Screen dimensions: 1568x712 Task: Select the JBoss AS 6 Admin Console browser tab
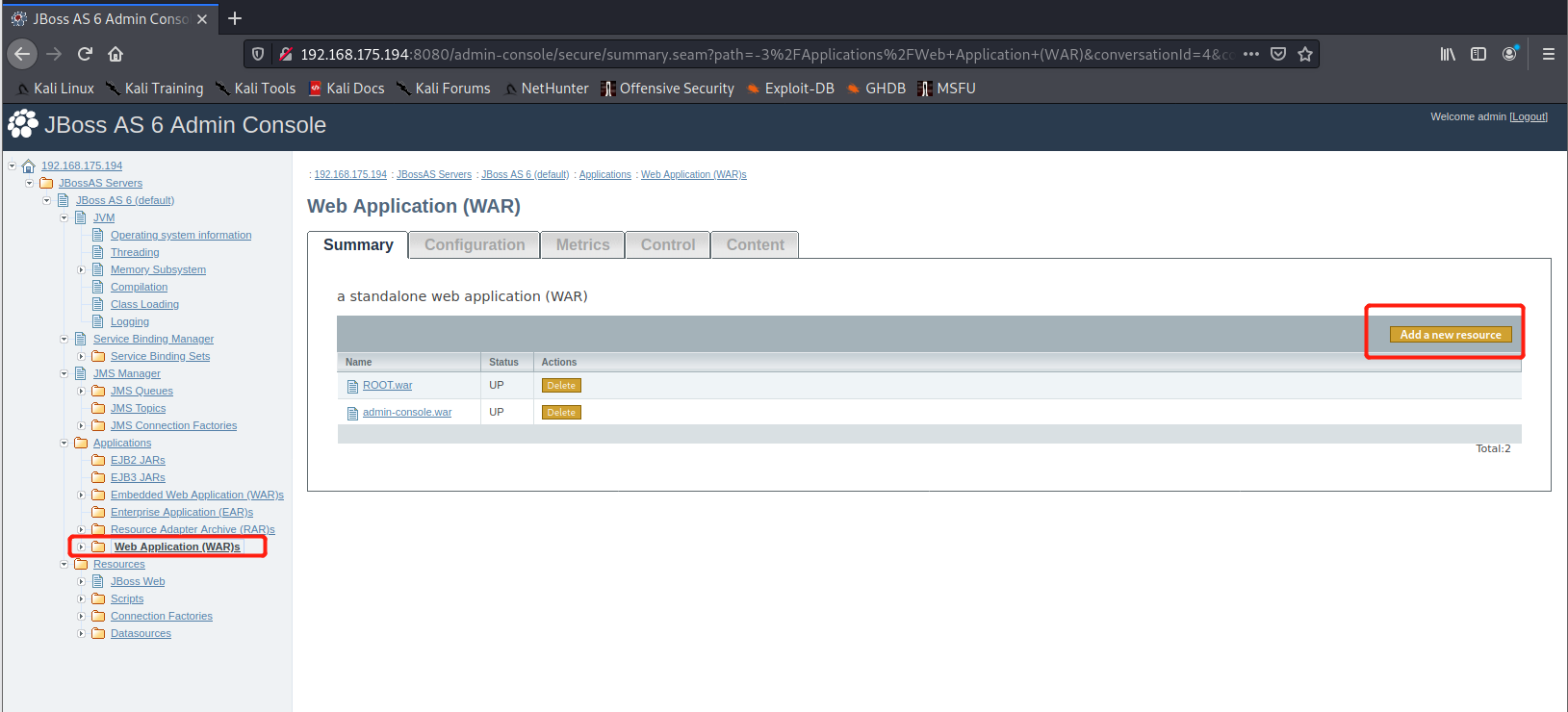pyautogui.click(x=109, y=19)
